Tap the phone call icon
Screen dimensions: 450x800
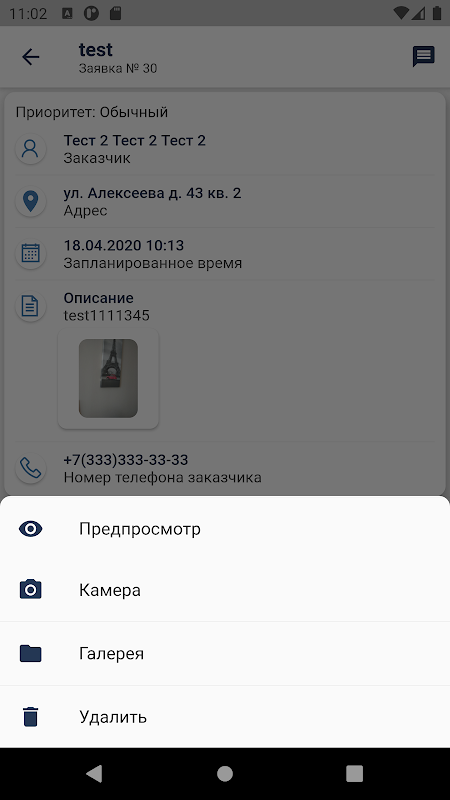pyautogui.click(x=31, y=468)
